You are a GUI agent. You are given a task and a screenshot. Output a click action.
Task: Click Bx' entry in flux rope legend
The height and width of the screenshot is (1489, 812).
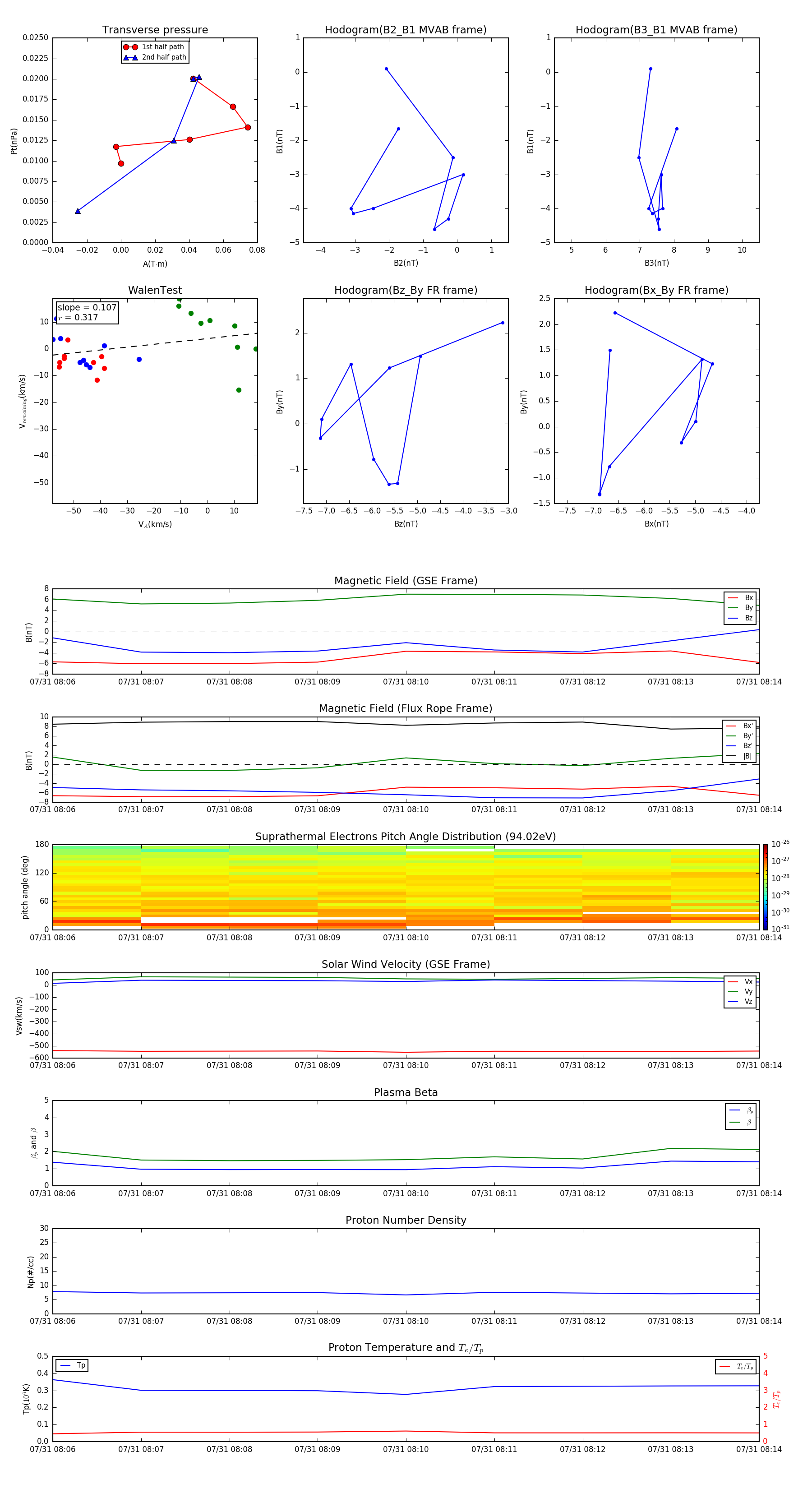[740, 726]
